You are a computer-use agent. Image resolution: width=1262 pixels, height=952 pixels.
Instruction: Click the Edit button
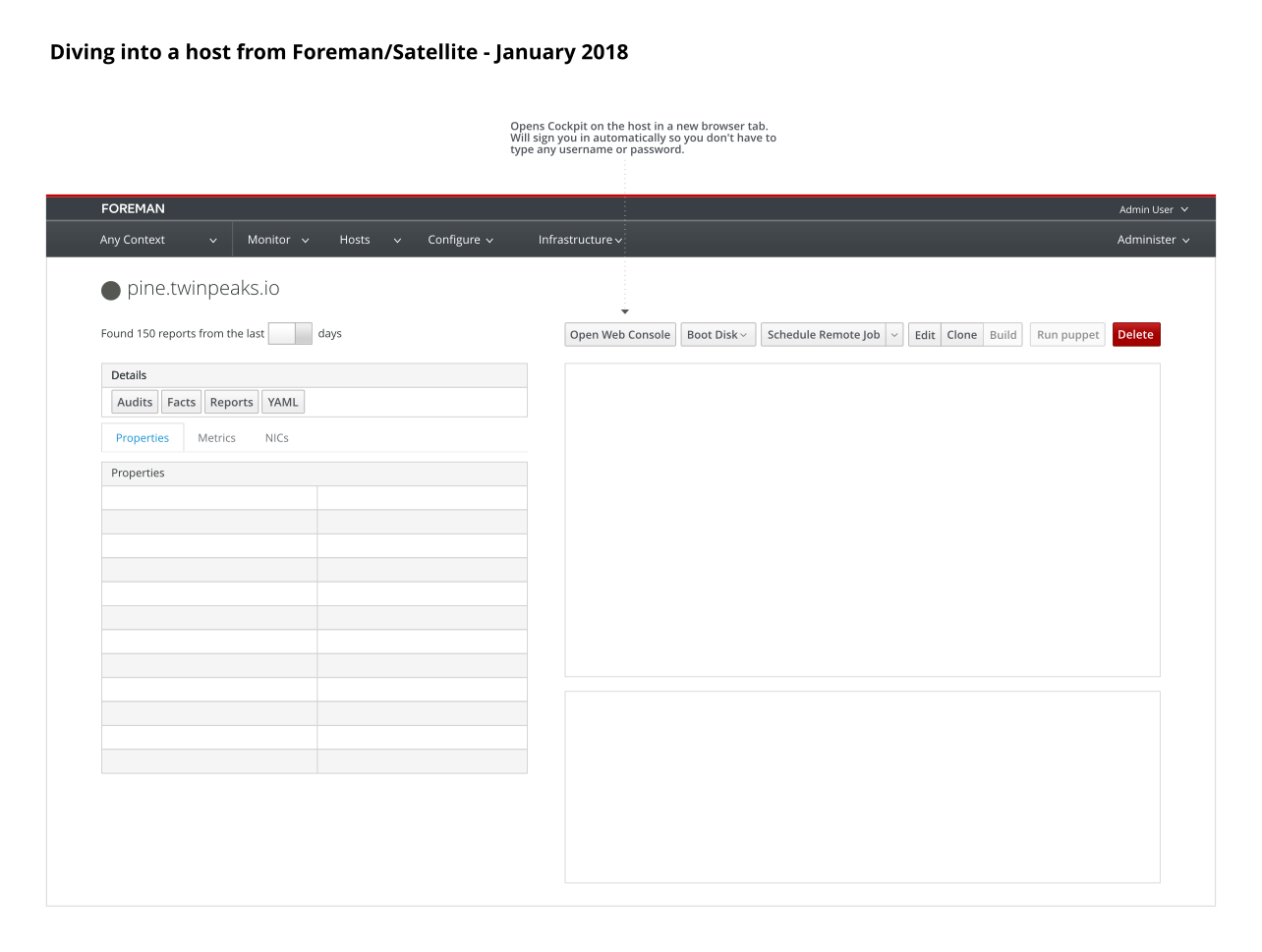tap(925, 335)
